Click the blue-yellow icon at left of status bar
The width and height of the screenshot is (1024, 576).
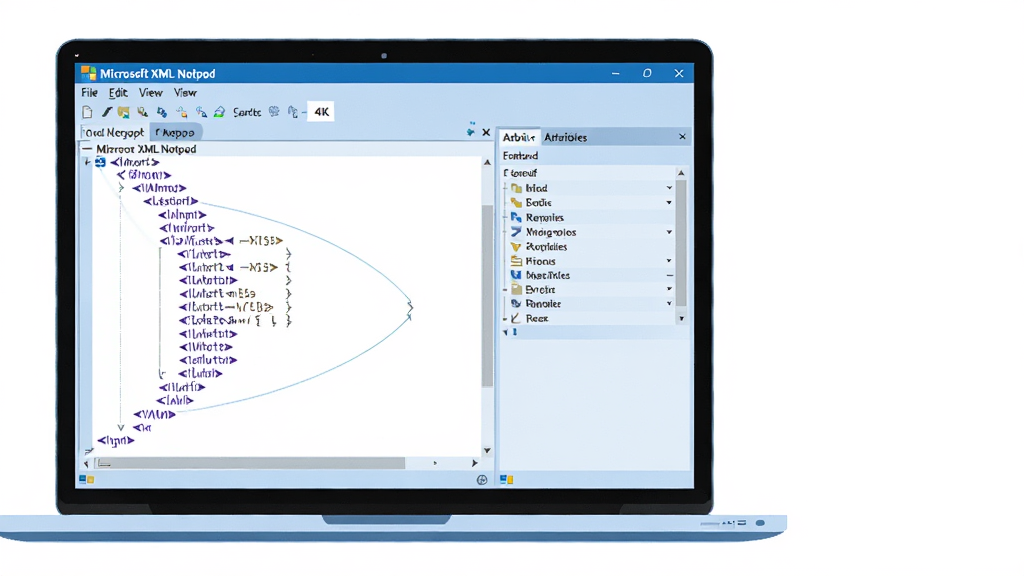(x=86, y=479)
